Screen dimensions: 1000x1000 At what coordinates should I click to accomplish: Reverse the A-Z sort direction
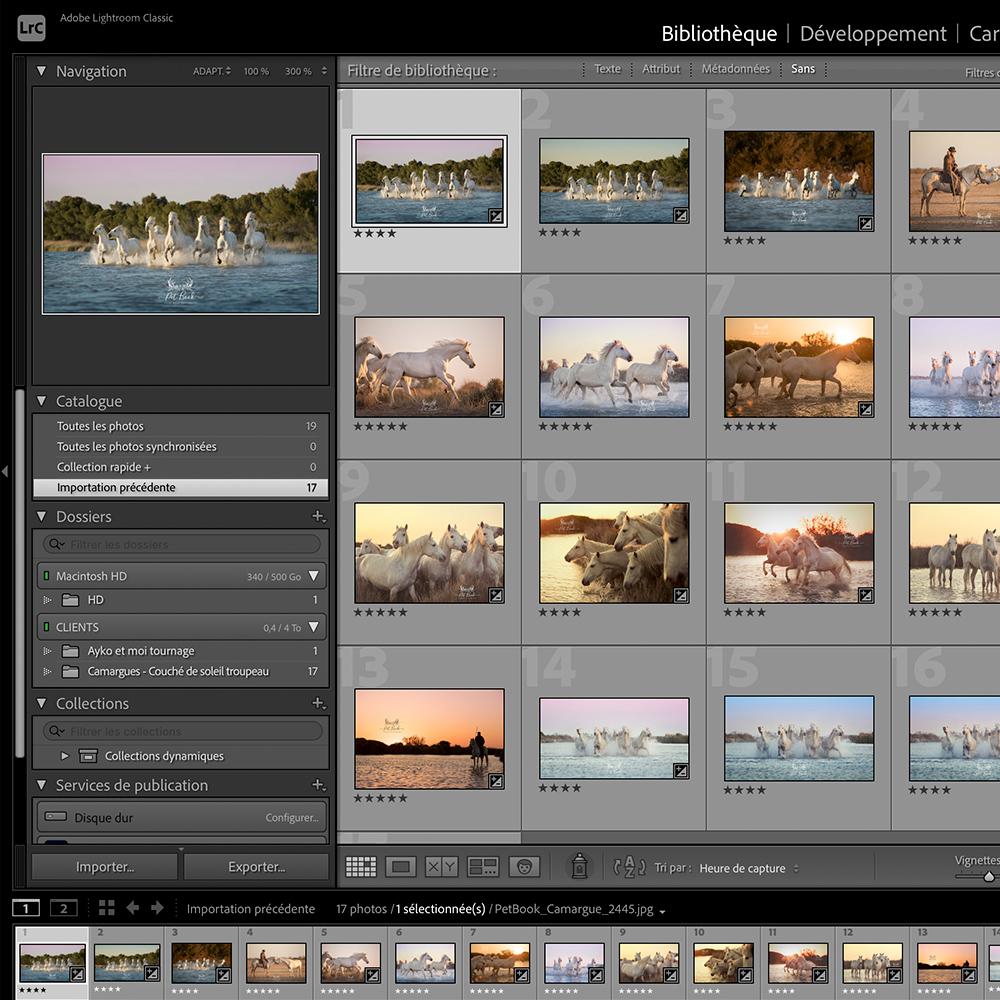[629, 867]
